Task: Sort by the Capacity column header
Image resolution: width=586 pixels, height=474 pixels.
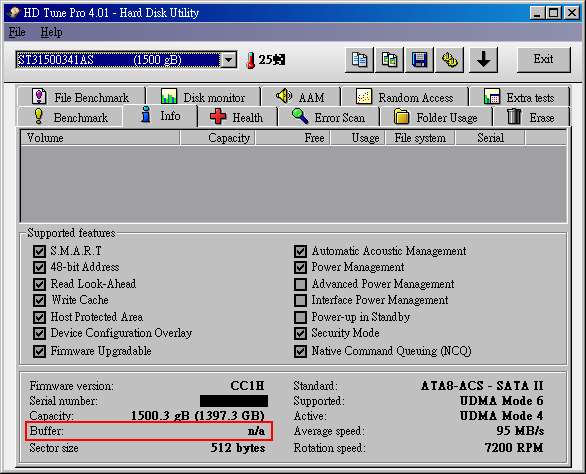Action: (x=218, y=138)
